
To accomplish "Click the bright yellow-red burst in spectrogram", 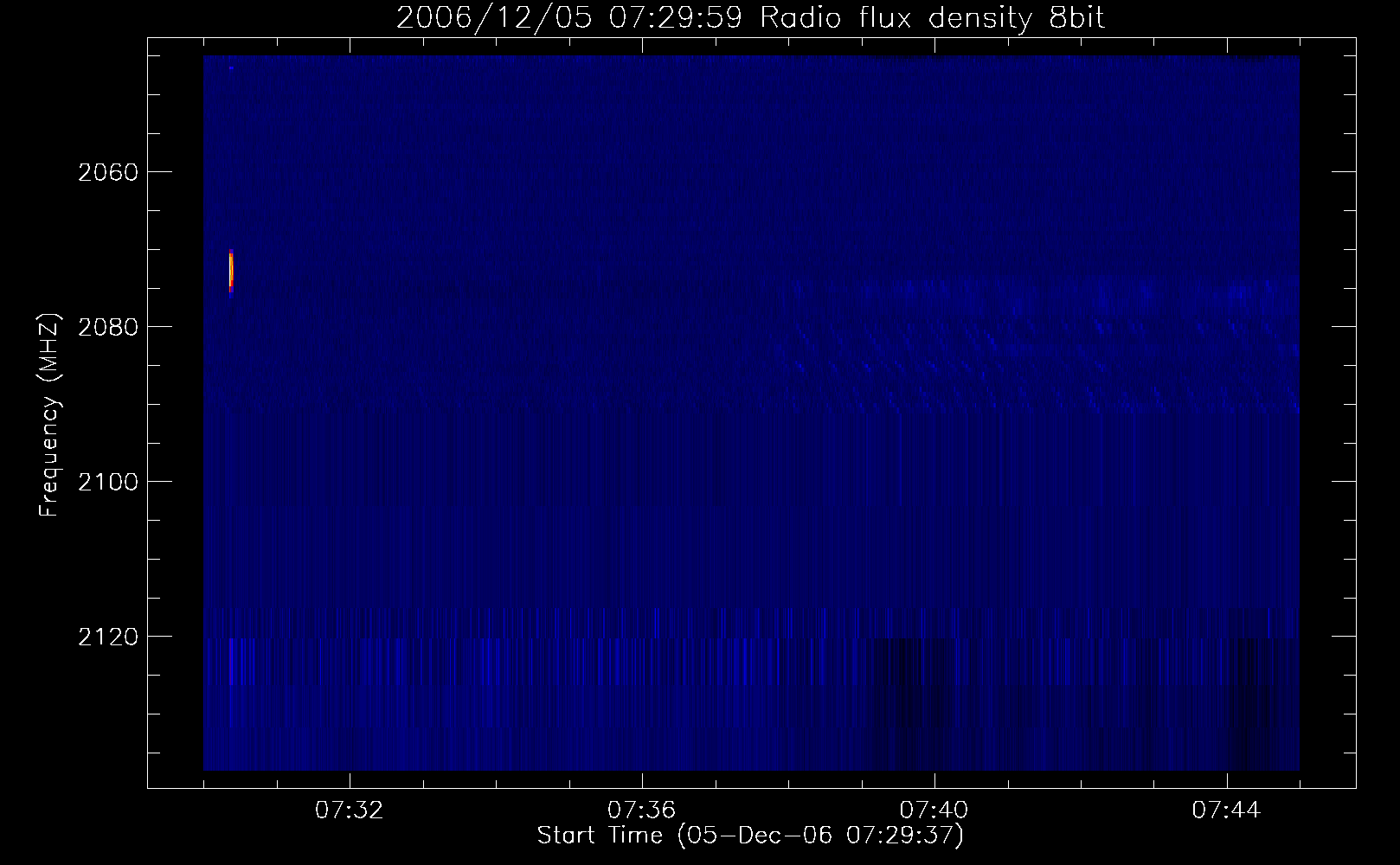I will point(231,272).
